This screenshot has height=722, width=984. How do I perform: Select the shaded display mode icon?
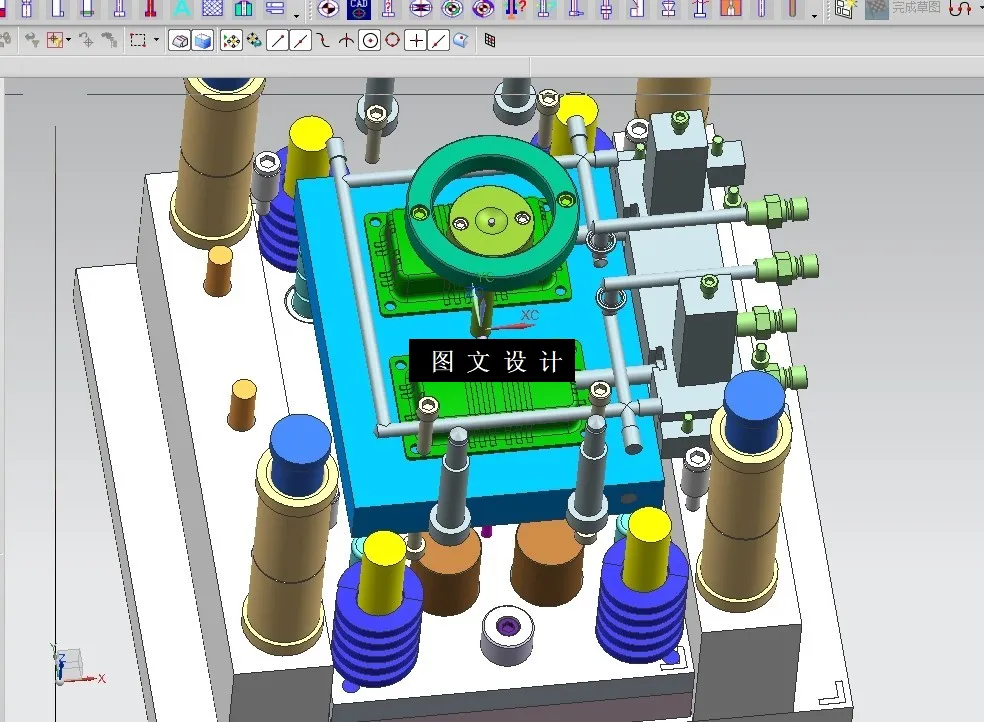point(180,40)
